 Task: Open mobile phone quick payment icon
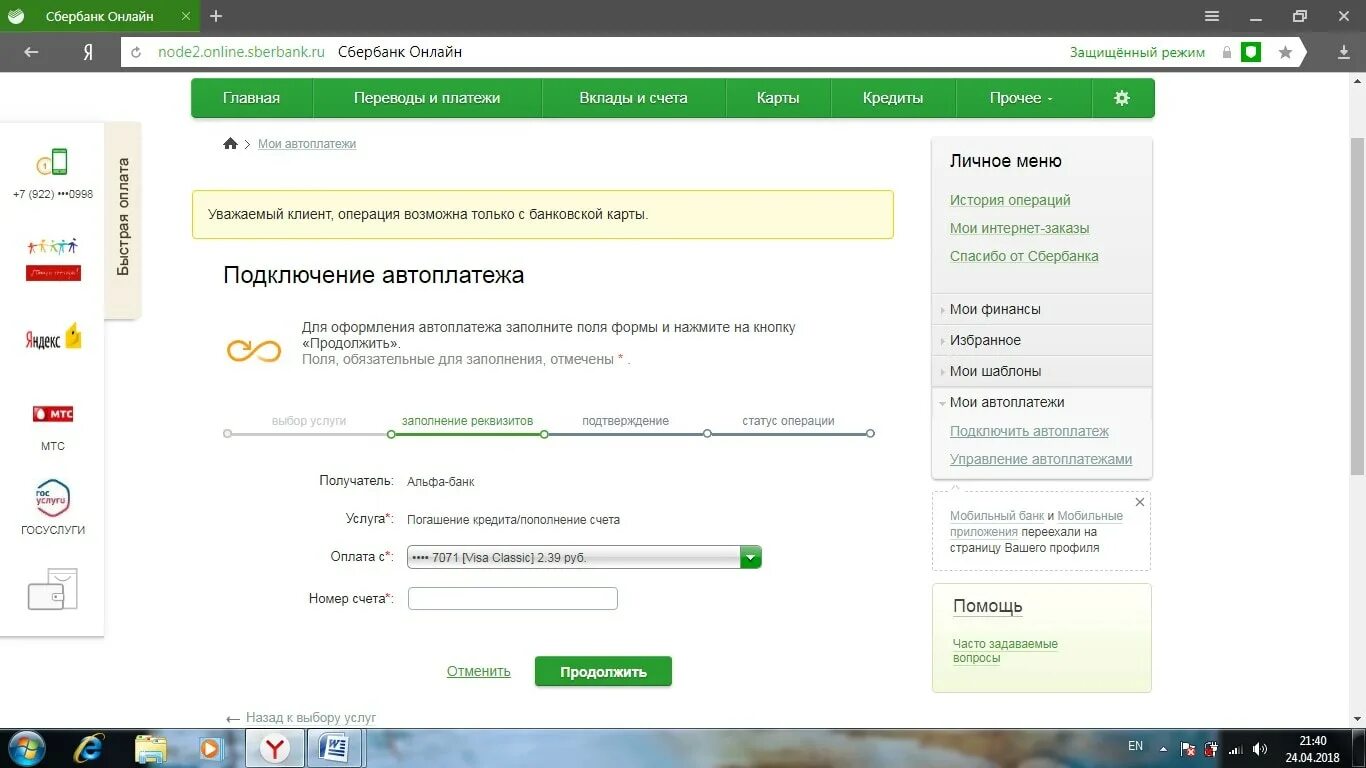coord(52,162)
